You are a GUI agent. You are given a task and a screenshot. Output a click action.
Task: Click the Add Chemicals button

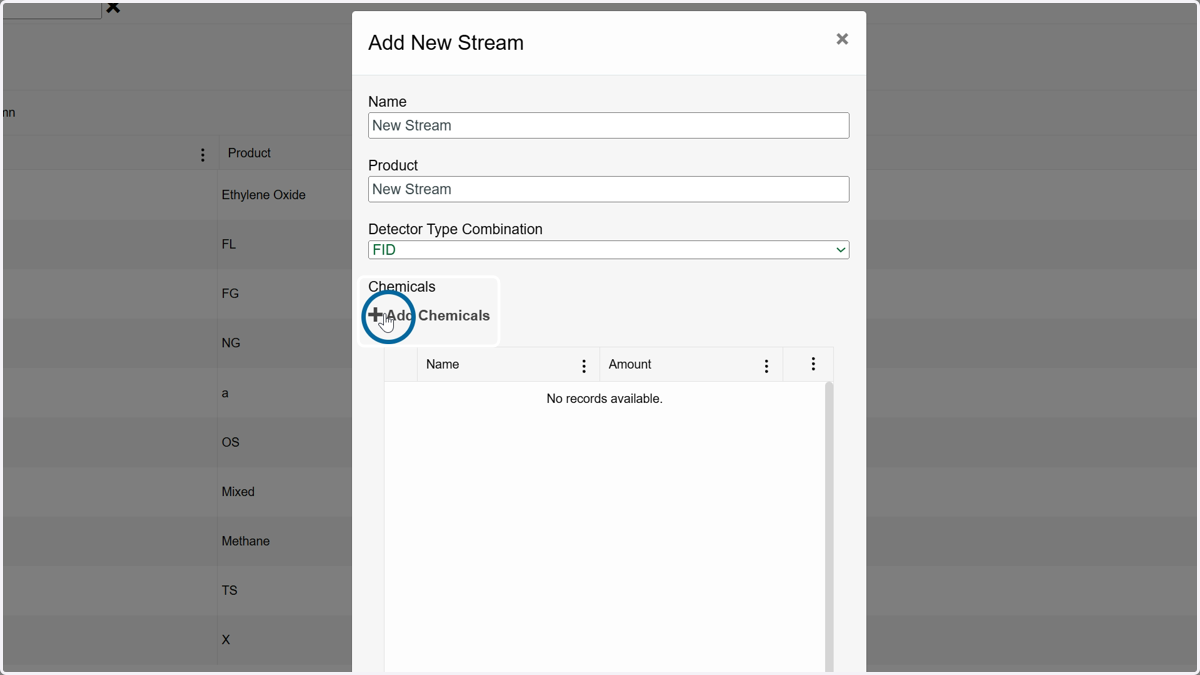429,315
